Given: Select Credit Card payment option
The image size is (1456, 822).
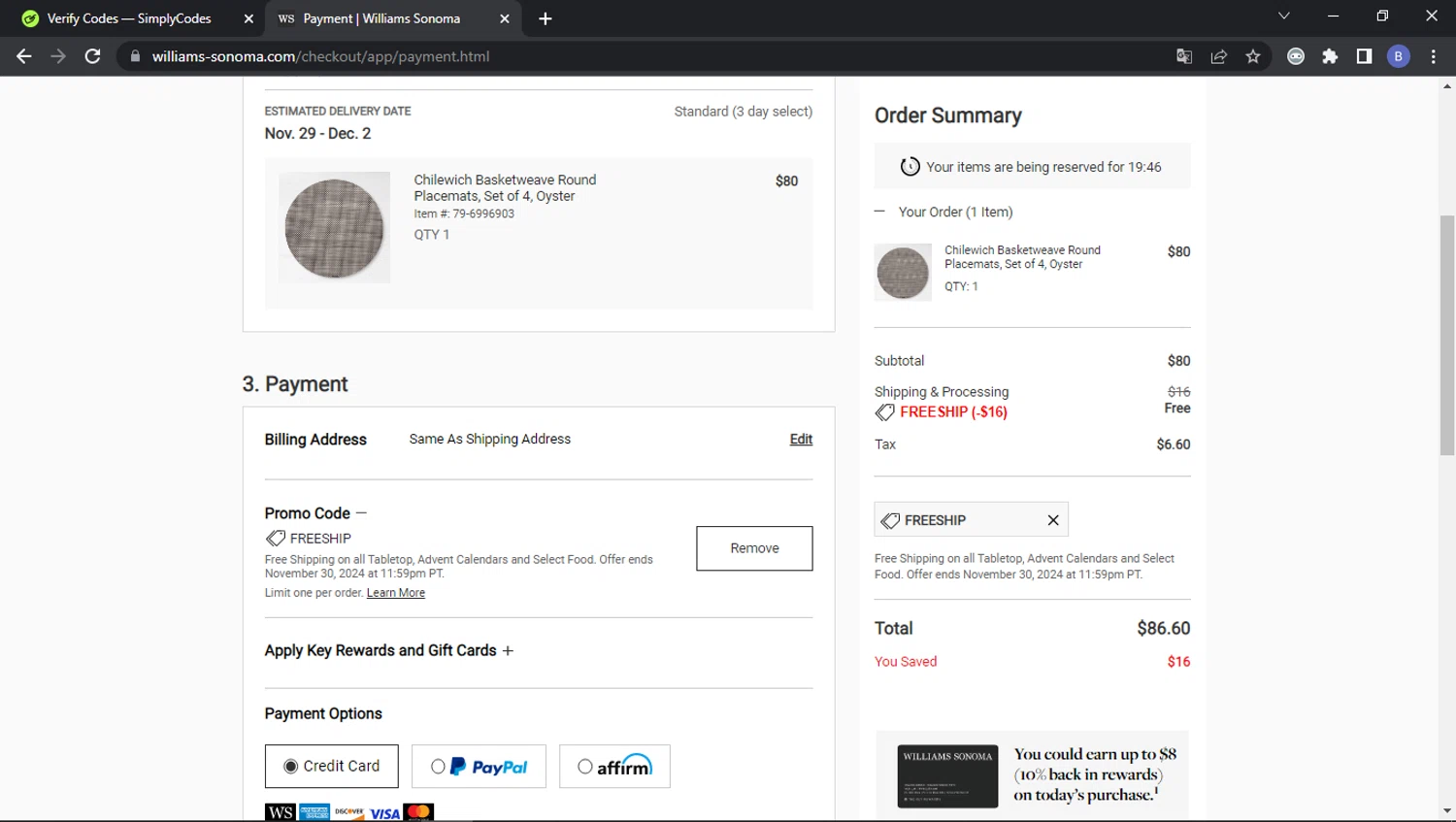Looking at the screenshot, I should [x=331, y=767].
